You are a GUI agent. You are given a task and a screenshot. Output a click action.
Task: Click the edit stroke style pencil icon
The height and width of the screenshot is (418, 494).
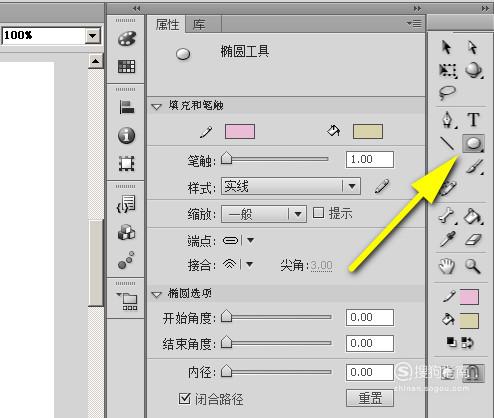tap(381, 186)
